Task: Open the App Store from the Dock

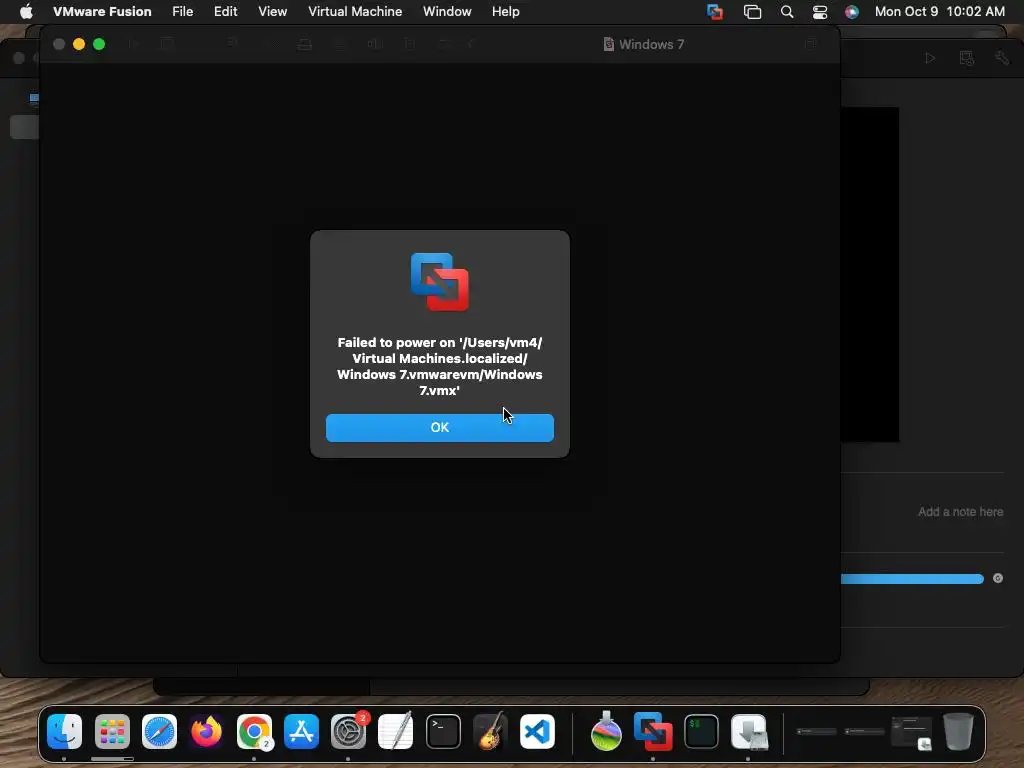Action: [x=301, y=731]
